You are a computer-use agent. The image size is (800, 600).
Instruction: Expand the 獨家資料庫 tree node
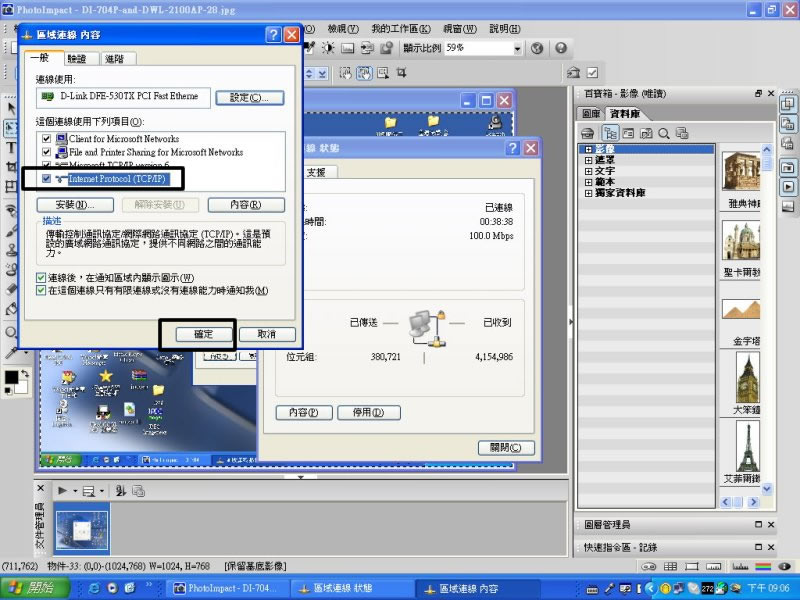pos(588,193)
